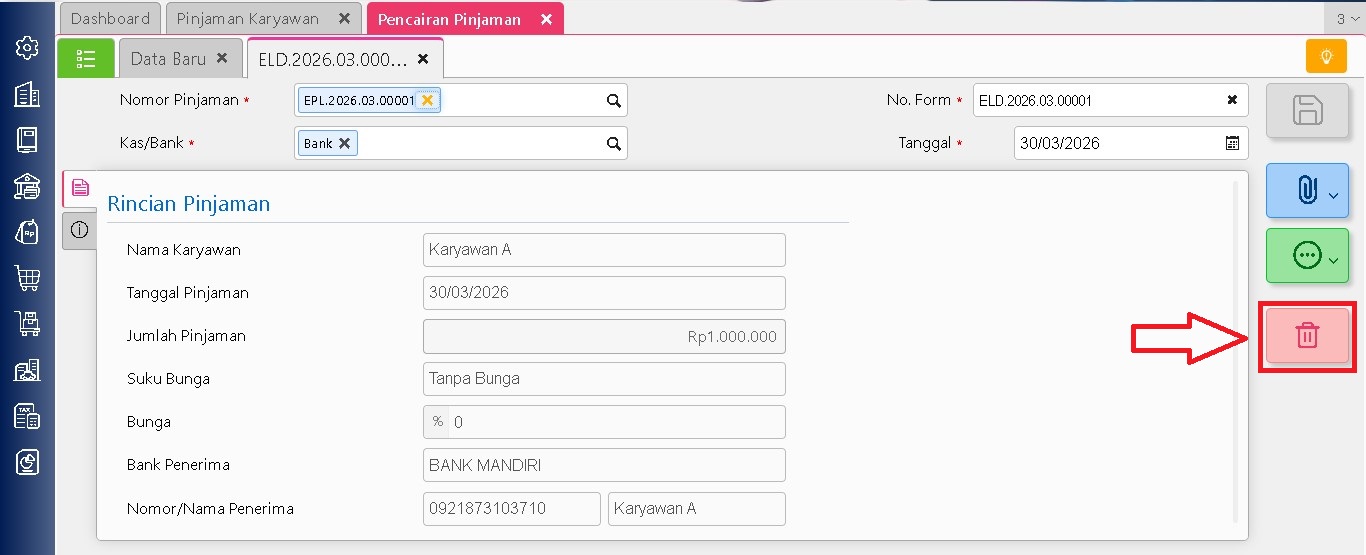Viewport: 1366px width, 555px height.
Task: Click the grayed-out Save floppy disk button
Action: (1307, 110)
